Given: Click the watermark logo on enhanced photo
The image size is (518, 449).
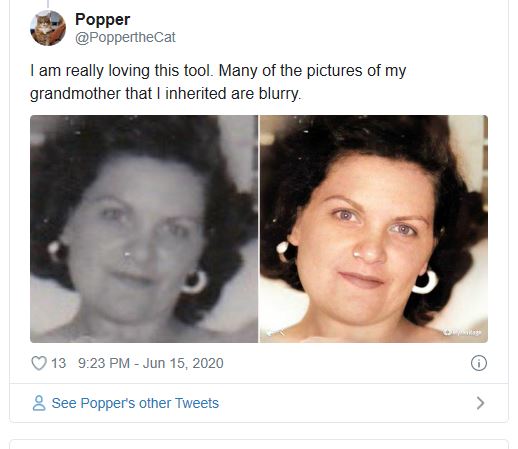Looking at the screenshot, I should tap(462, 332).
